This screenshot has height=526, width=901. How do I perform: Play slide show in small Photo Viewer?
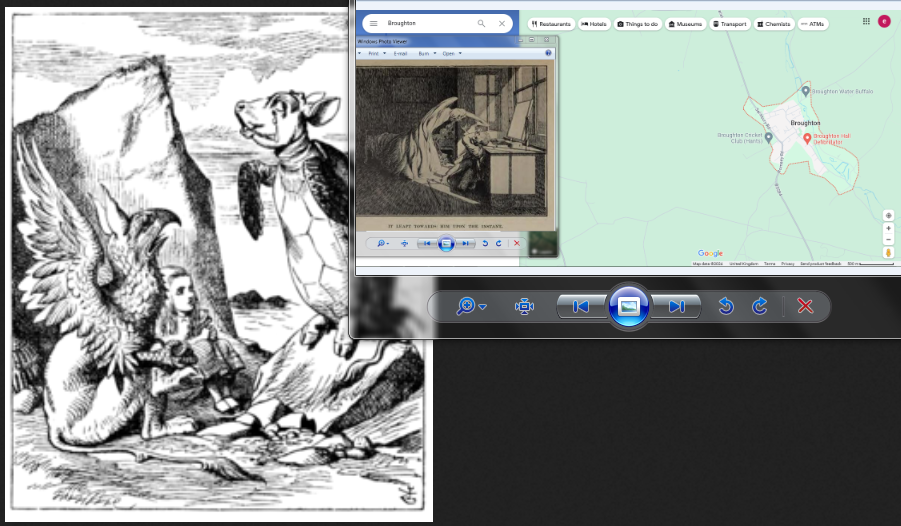446,244
